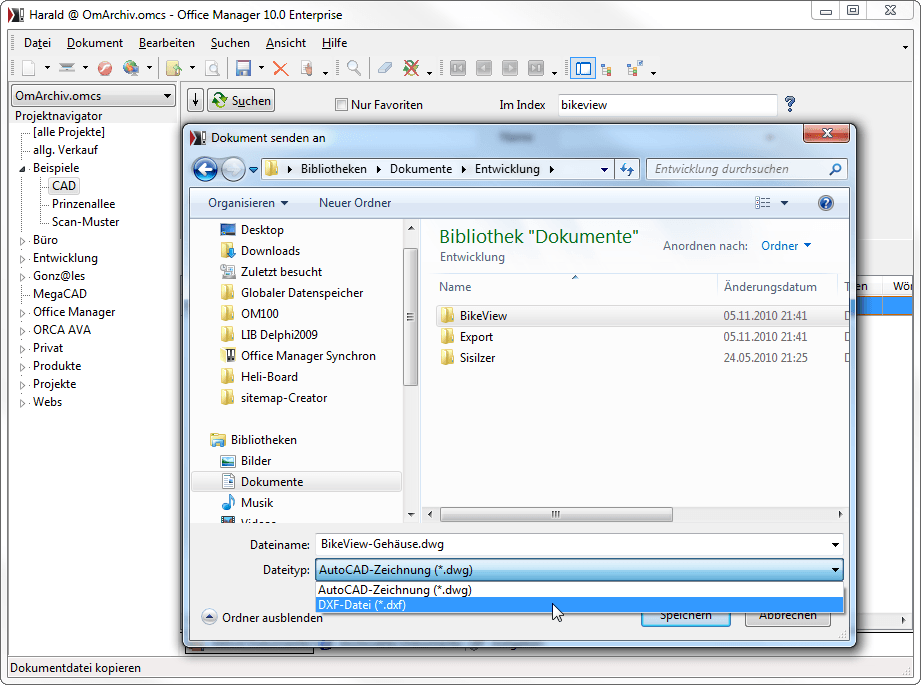Open the Suchen menu
Viewport: 921px width, 685px height.
230,43
